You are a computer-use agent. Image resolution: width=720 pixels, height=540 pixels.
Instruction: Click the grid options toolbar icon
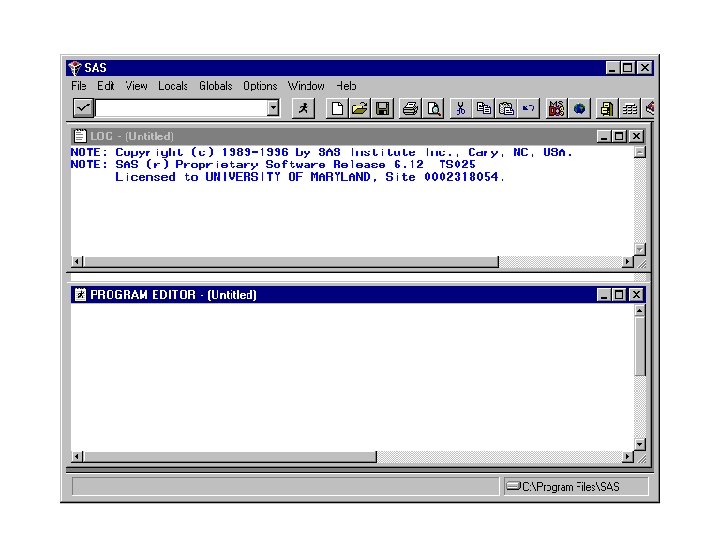[630, 108]
